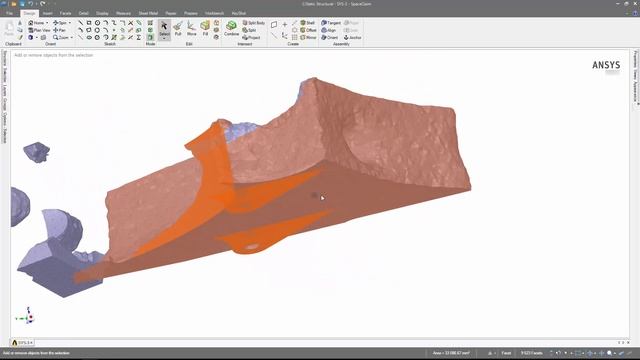Screen dimensions: 640x360
Task: Select the Zoom tool
Action: 61,38
